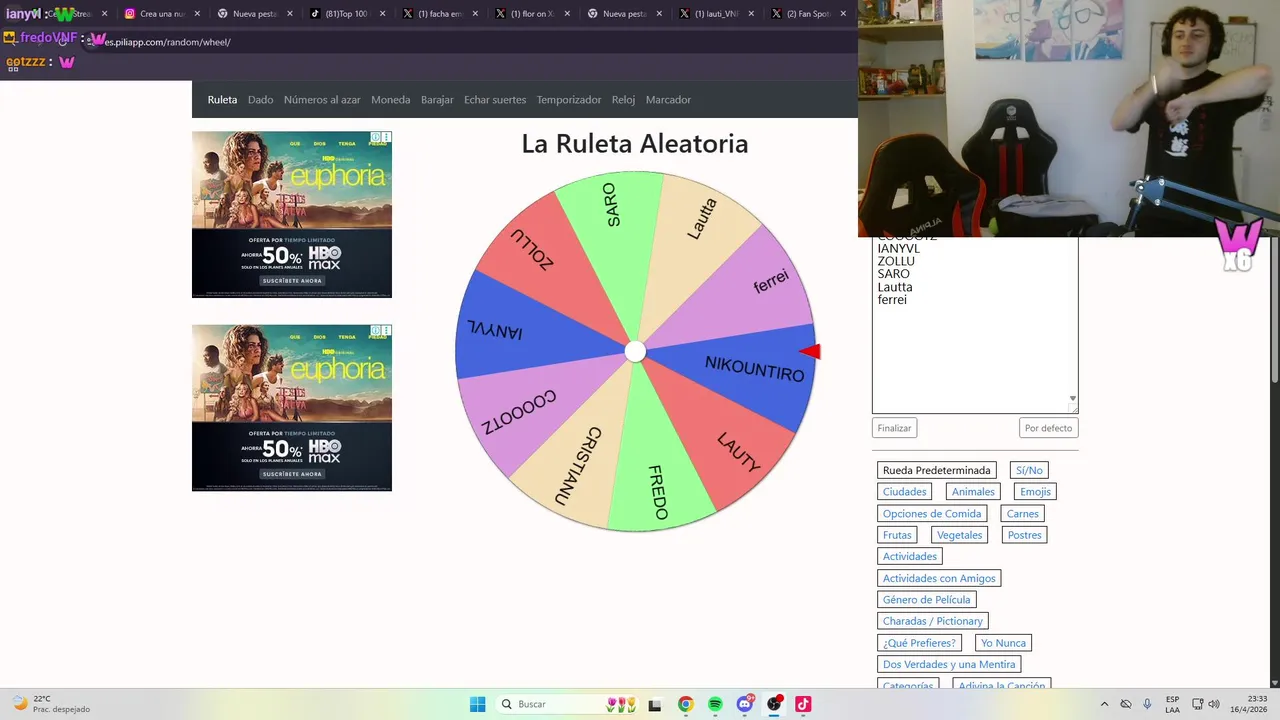Screen dimensions: 1280x720
Task: Open Moneda in the site navigation
Action: tap(390, 100)
